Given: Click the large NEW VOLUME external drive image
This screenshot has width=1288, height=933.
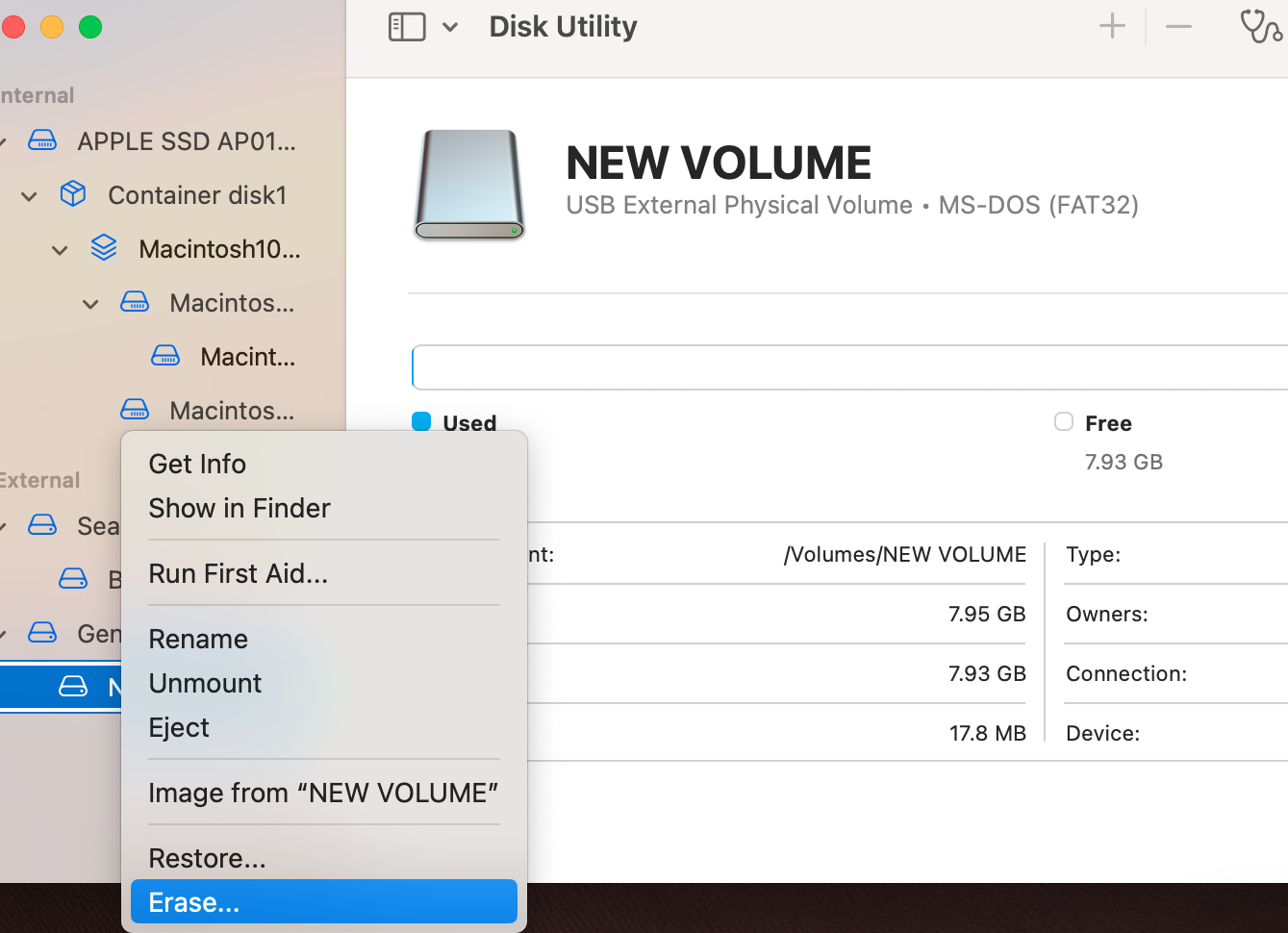Looking at the screenshot, I should (x=469, y=185).
